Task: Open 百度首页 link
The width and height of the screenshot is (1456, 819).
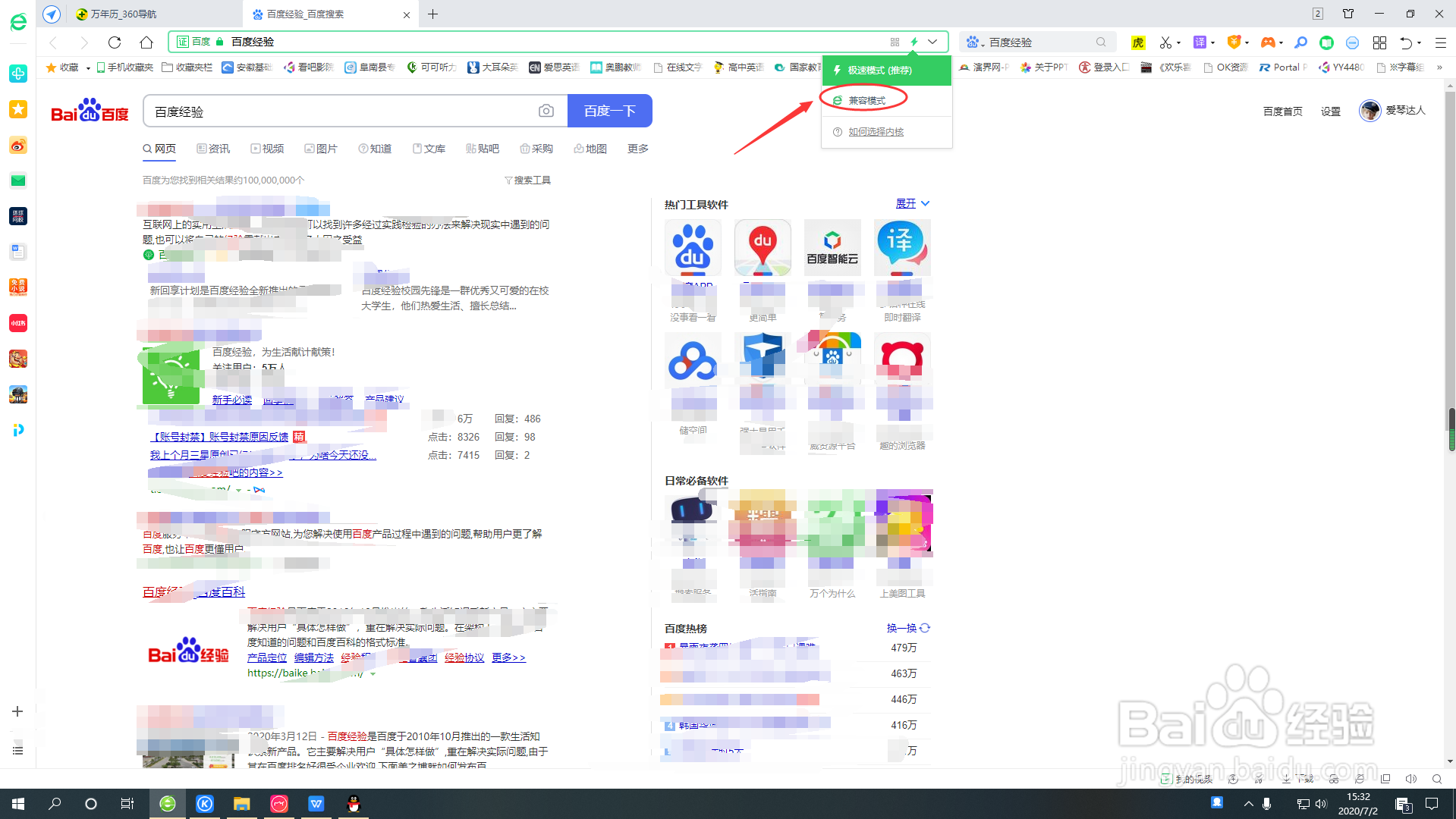Action: click(1283, 111)
